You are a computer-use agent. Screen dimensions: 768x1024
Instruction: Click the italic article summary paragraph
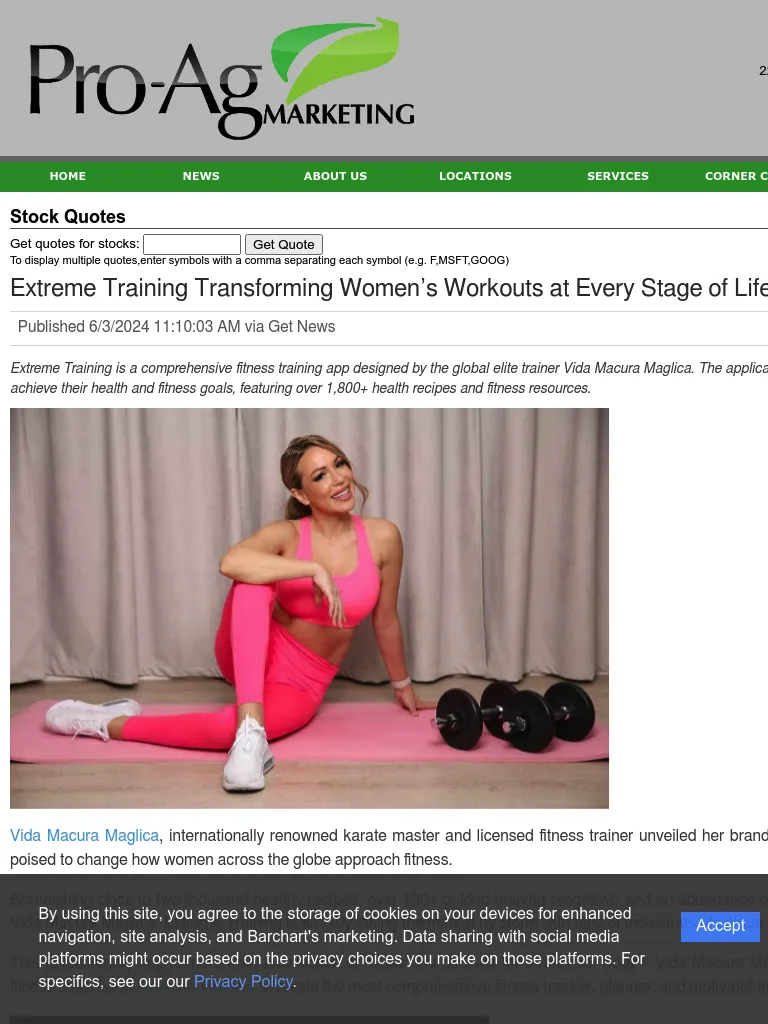[389, 377]
